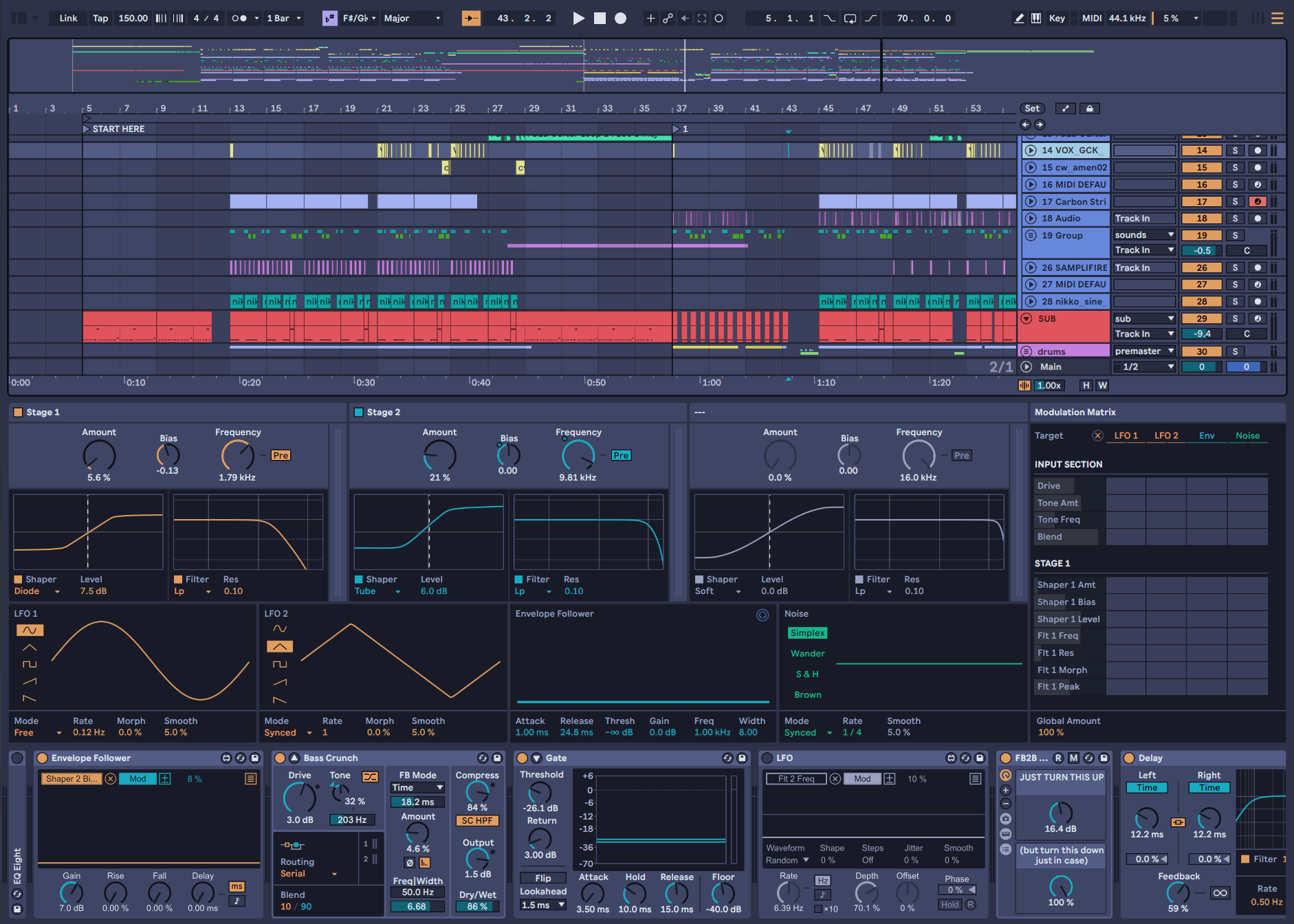Screen dimensions: 1294x924
Task: Choose Wander noise type
Action: point(807,654)
